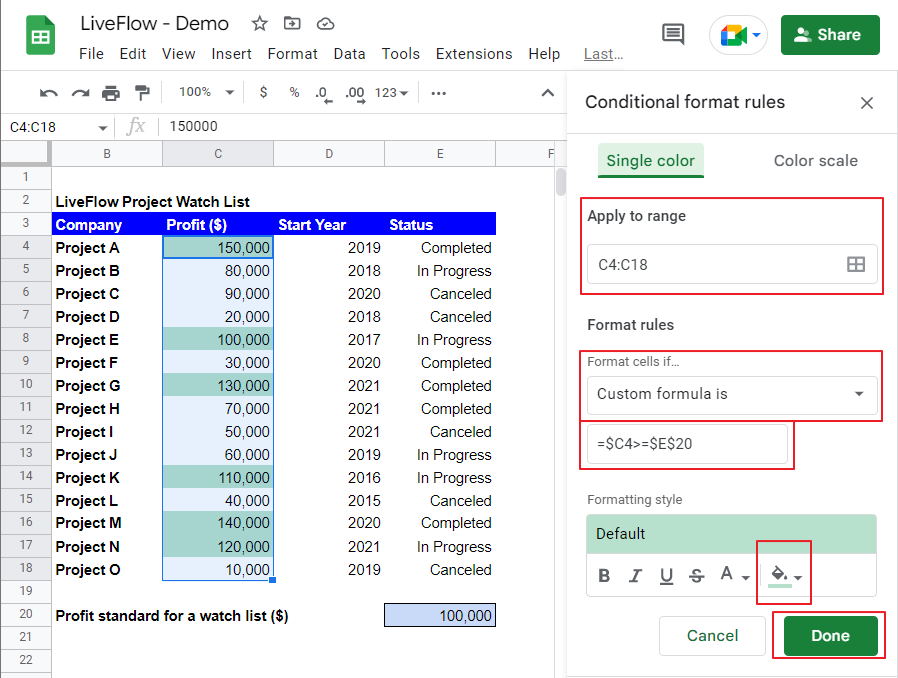Click the custom formula input field
The width and height of the screenshot is (898, 678).
point(687,444)
